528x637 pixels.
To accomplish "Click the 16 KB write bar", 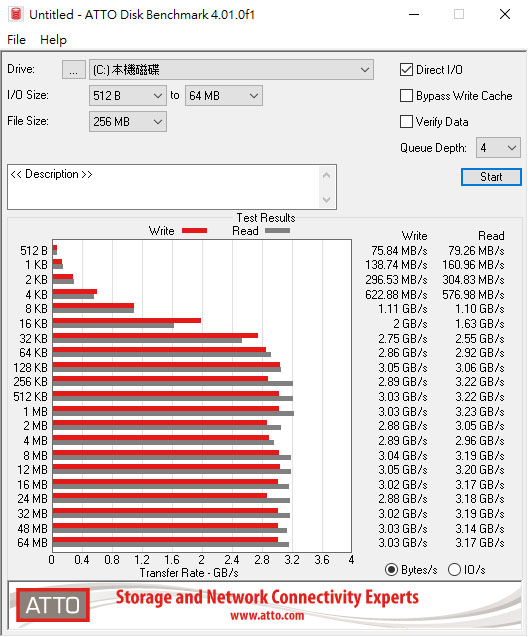I will pyautogui.click(x=127, y=321).
